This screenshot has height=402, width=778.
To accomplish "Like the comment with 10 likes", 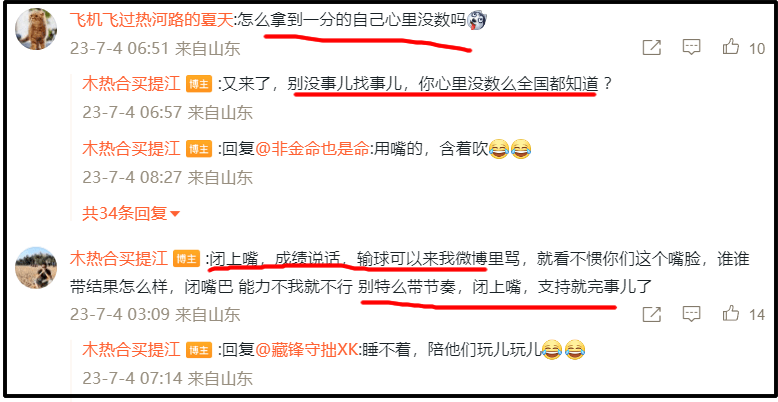I will (731, 47).
